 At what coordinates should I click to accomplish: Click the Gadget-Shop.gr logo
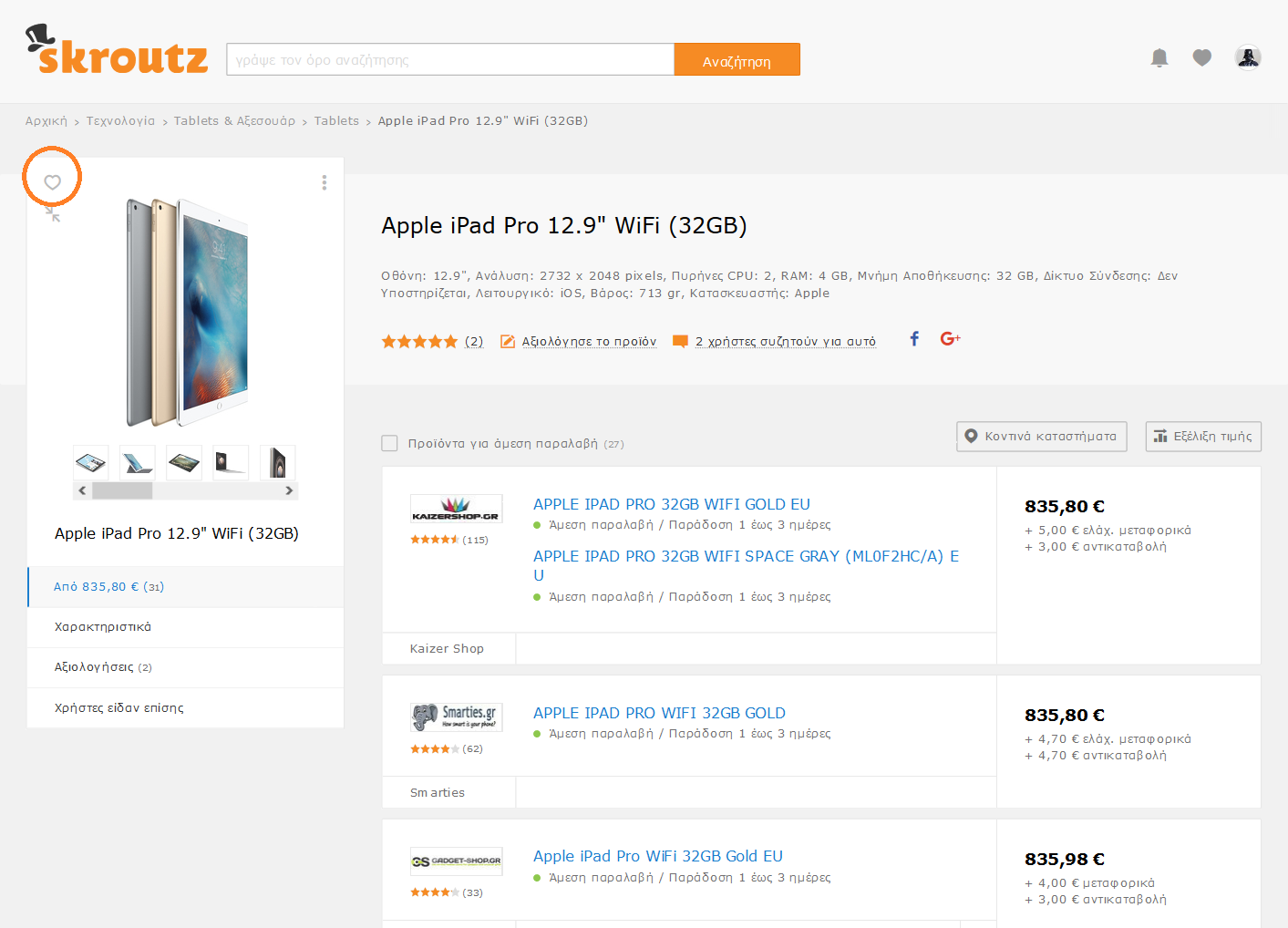click(456, 861)
